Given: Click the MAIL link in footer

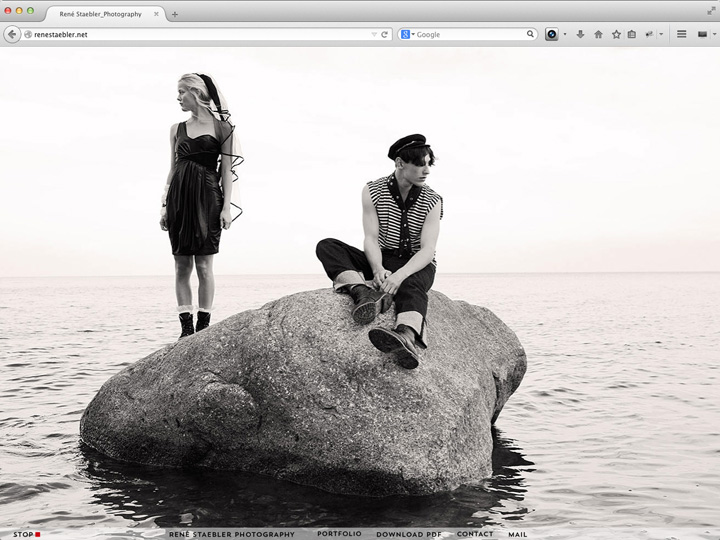Looking at the screenshot, I should pos(517,534).
